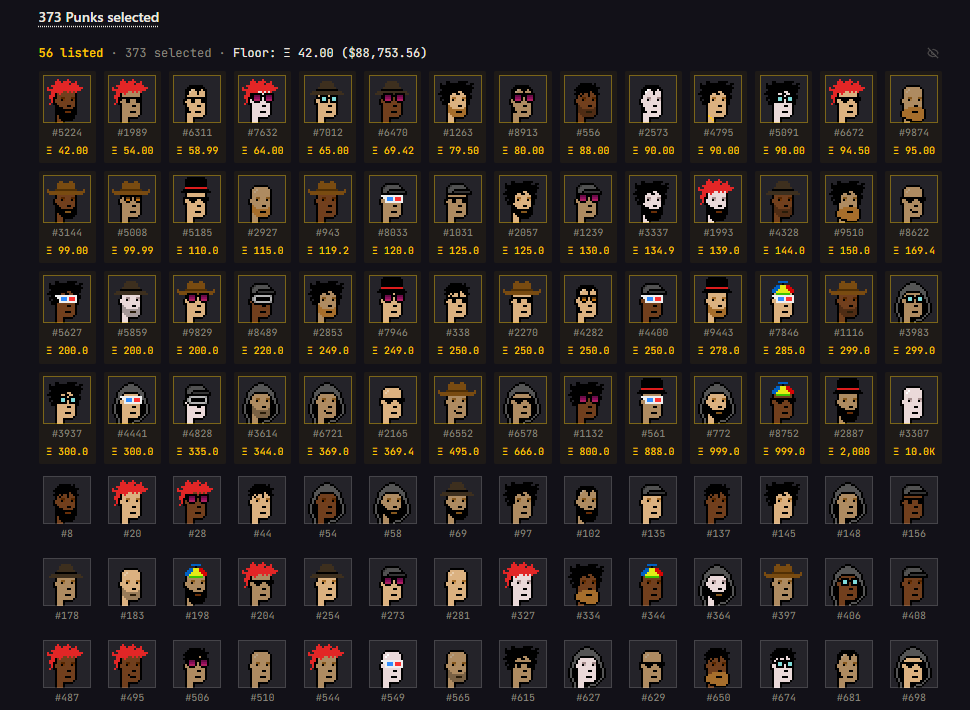
Task: Open punk #5224 thumbnail
Action: (x=67, y=99)
